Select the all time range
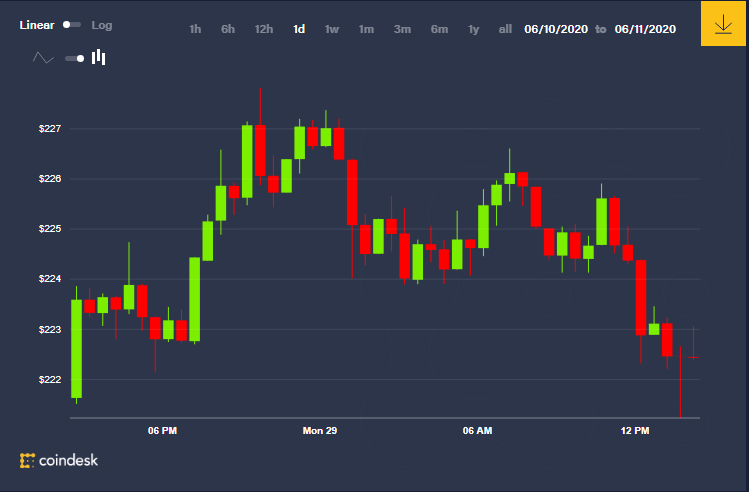The height and width of the screenshot is (492, 749). pos(505,29)
